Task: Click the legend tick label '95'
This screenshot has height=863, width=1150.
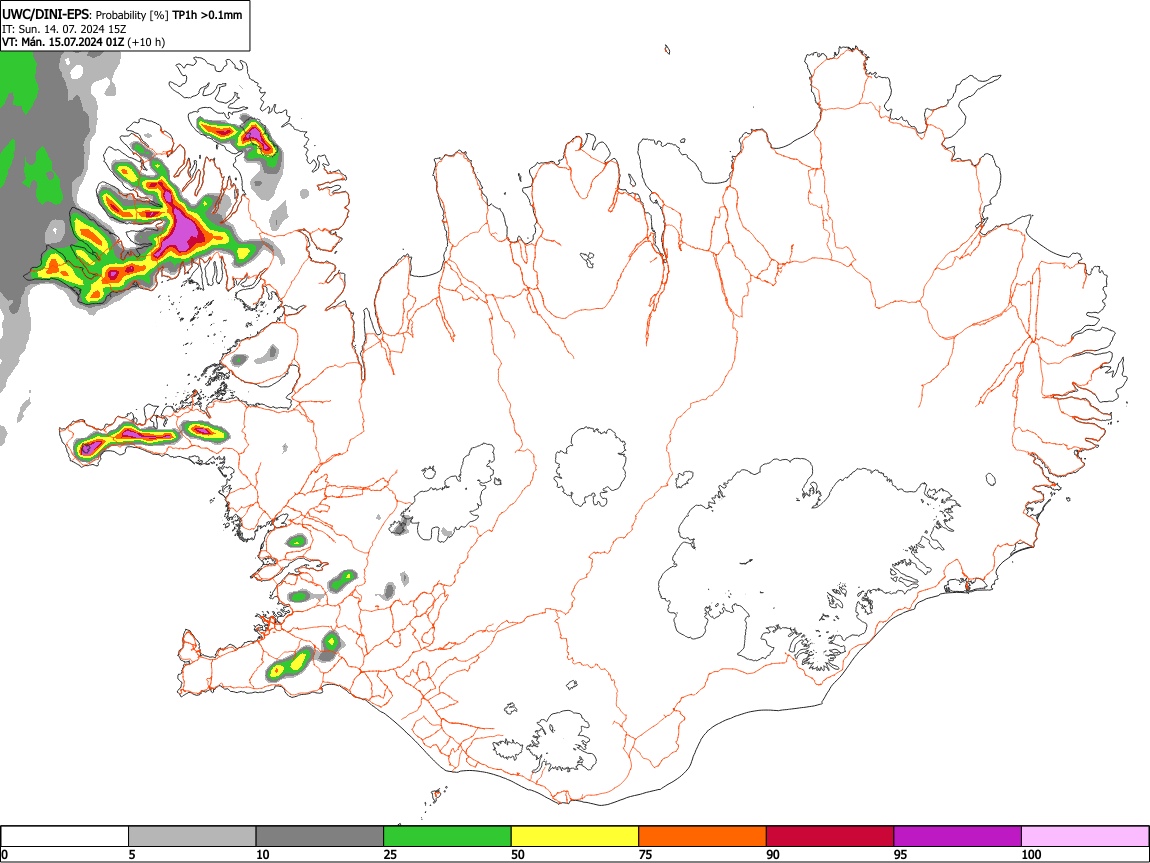Action: tap(901, 854)
